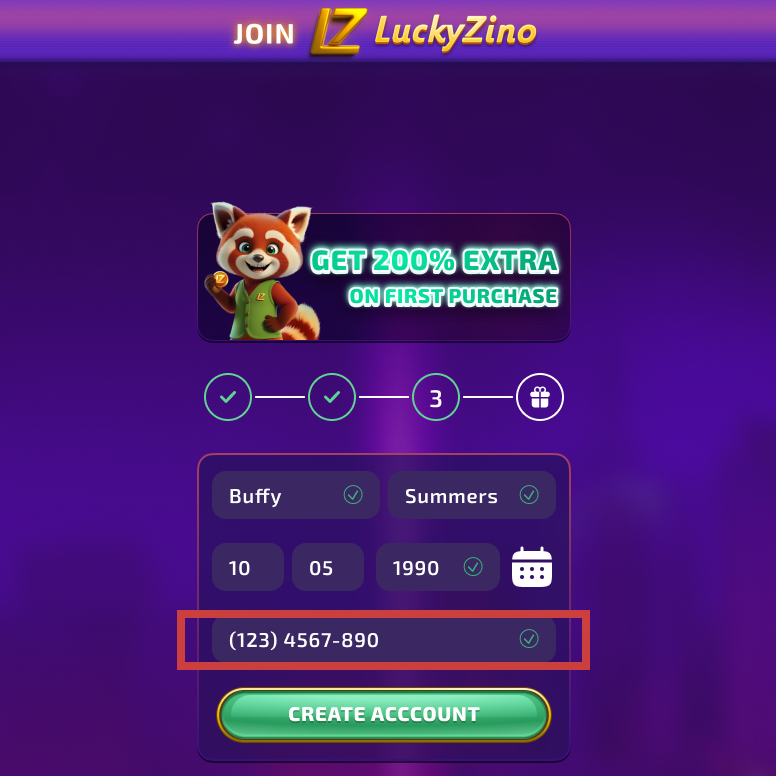Viewport: 776px width, 776px height.
Task: Click the birth year validation checkmark
Action: pyautogui.click(x=473, y=567)
